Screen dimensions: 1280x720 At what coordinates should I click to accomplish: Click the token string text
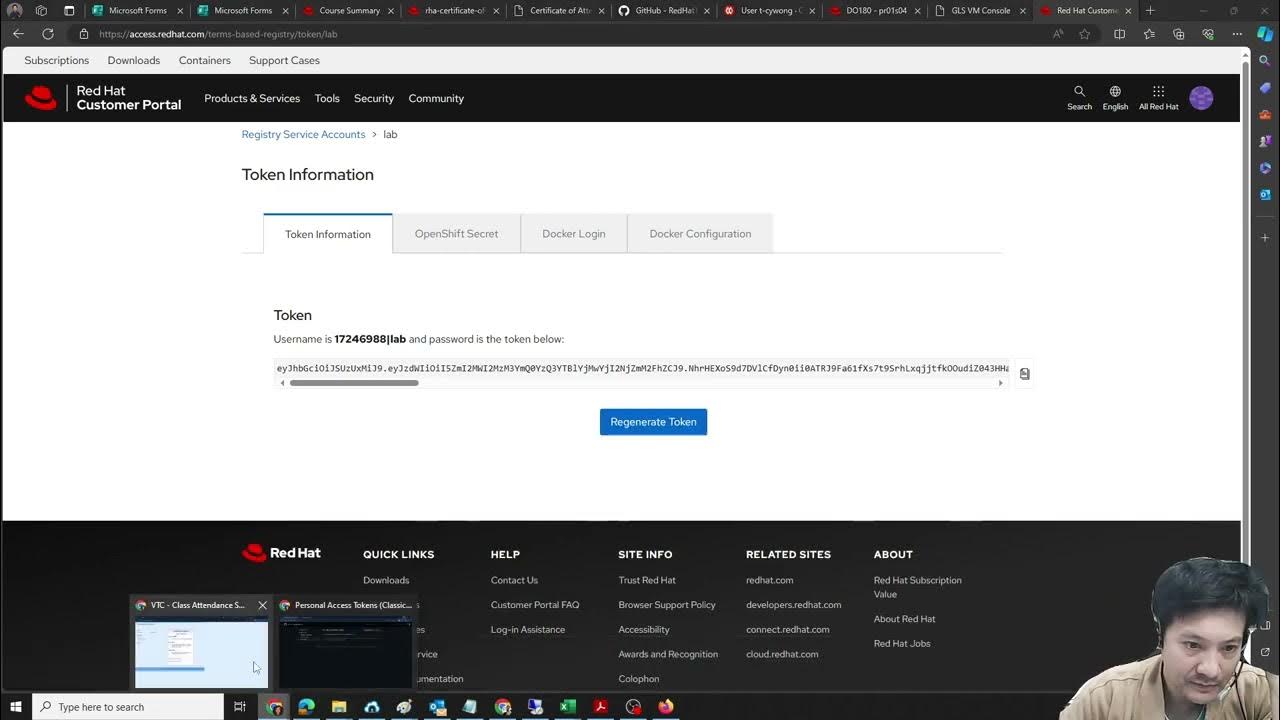pos(642,369)
